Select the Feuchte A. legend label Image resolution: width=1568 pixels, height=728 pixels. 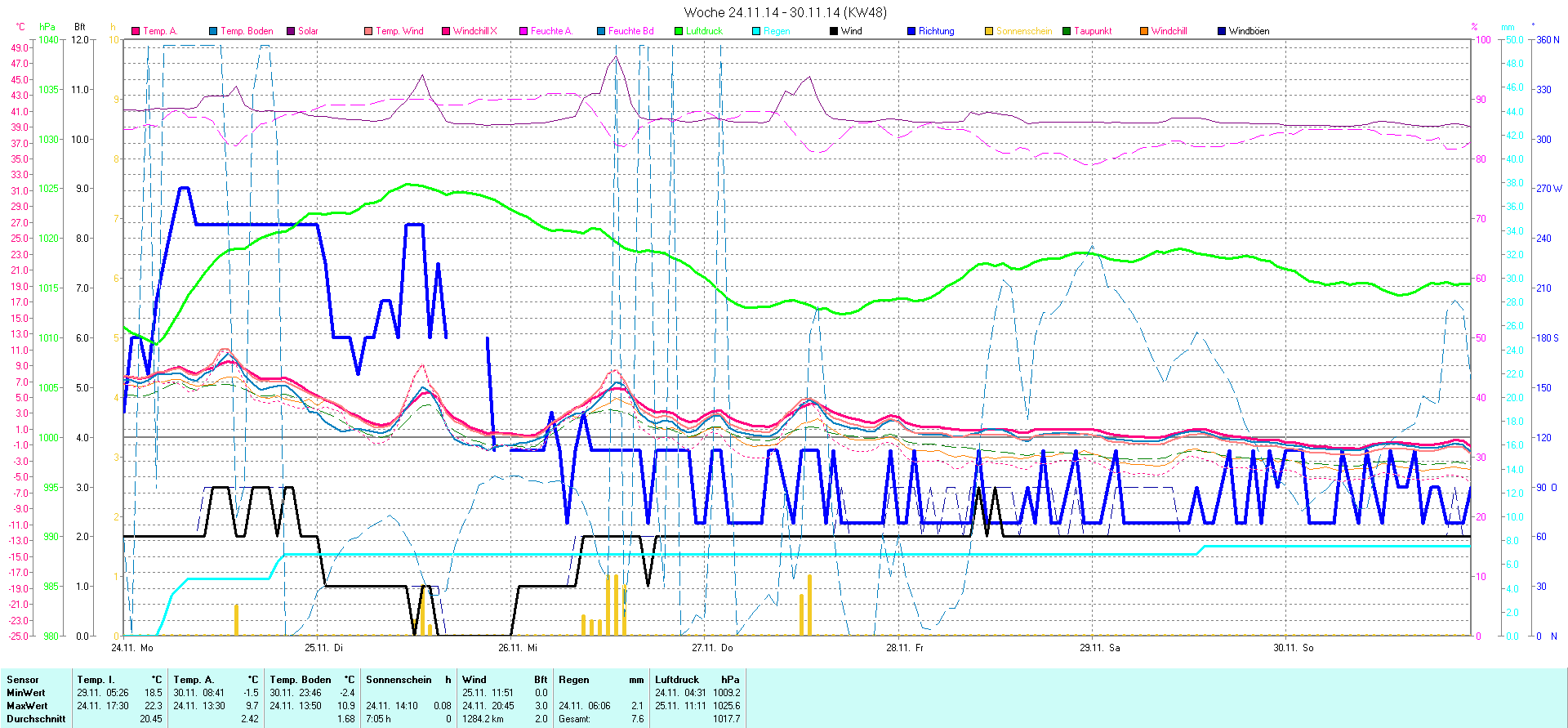click(x=551, y=31)
